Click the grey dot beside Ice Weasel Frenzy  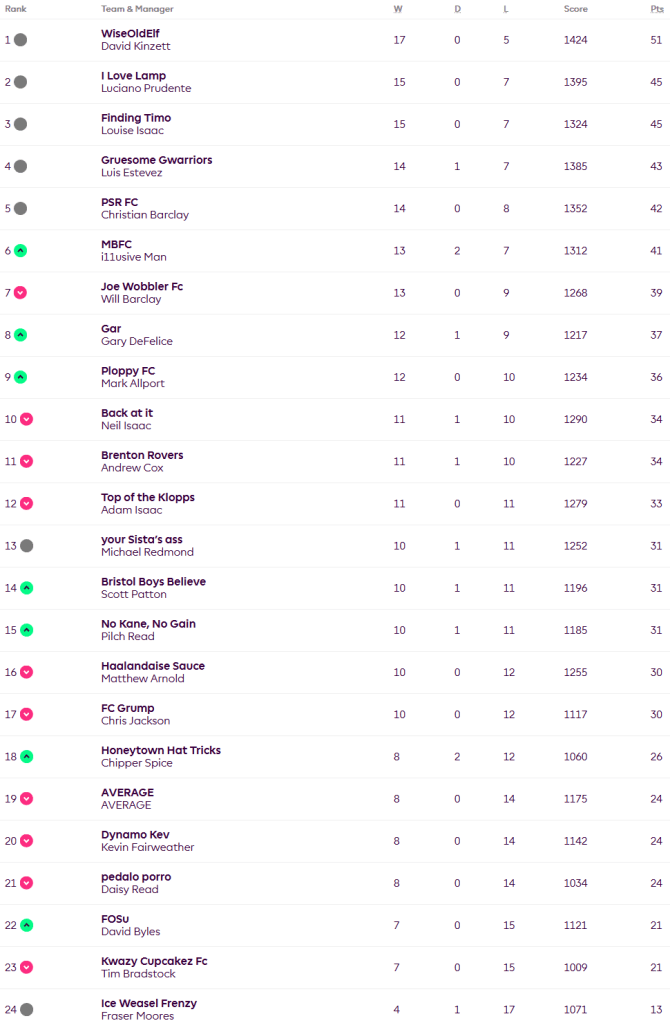(x=26, y=1010)
